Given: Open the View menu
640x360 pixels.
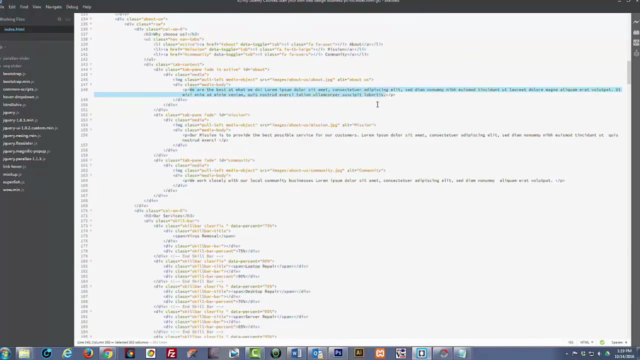Looking at the screenshot, I should [37, 7].
